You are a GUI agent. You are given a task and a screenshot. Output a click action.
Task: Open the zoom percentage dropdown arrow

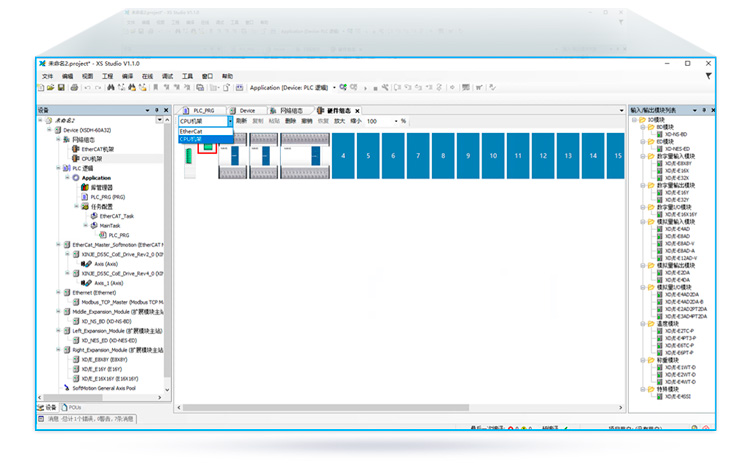tap(396, 121)
